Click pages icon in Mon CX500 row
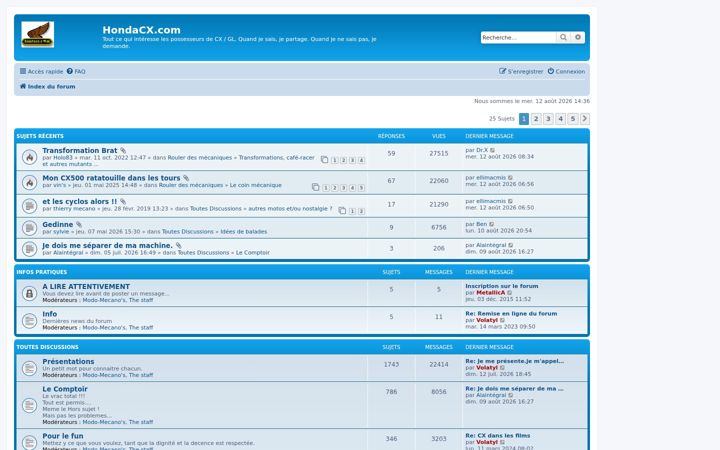Viewport: 720px width, 450px height. [x=315, y=187]
